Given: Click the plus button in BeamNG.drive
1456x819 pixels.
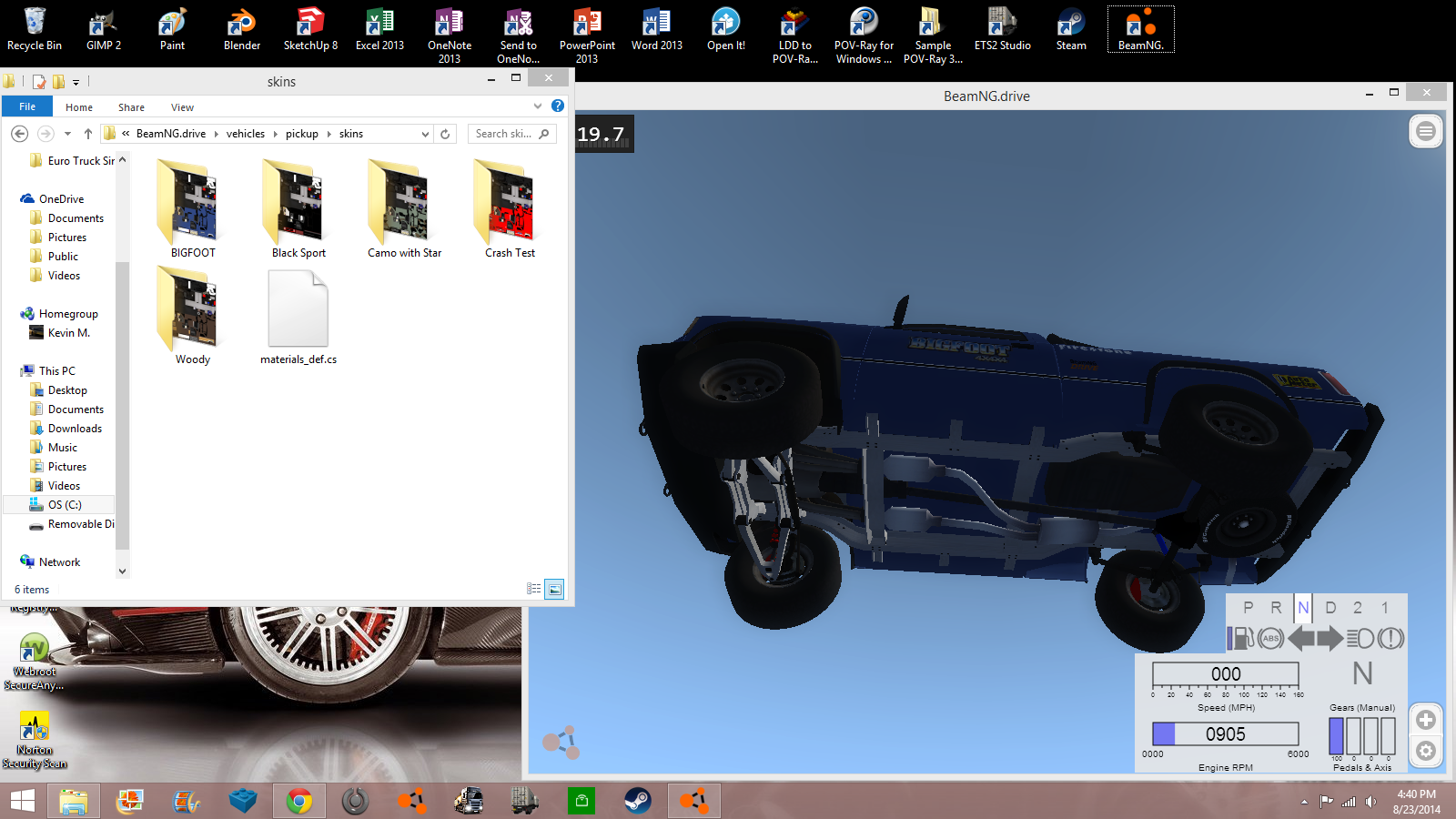Looking at the screenshot, I should [x=1426, y=720].
